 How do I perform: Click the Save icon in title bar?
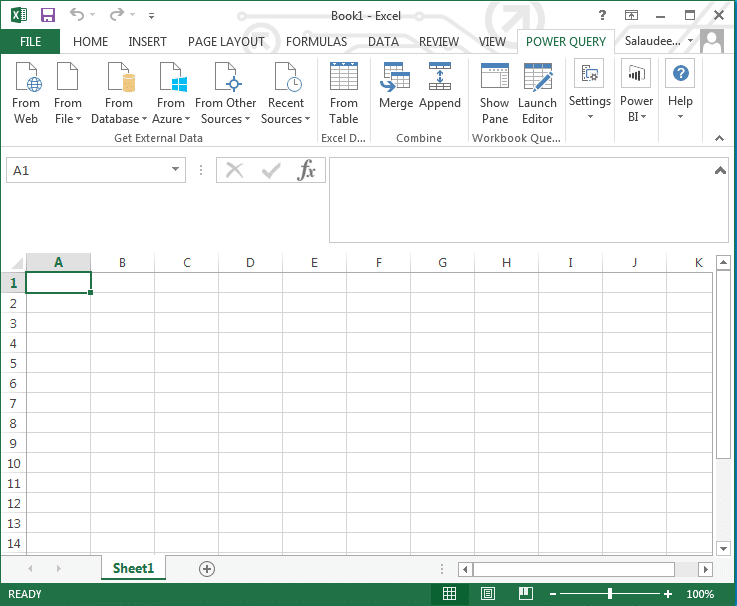pyautogui.click(x=48, y=15)
